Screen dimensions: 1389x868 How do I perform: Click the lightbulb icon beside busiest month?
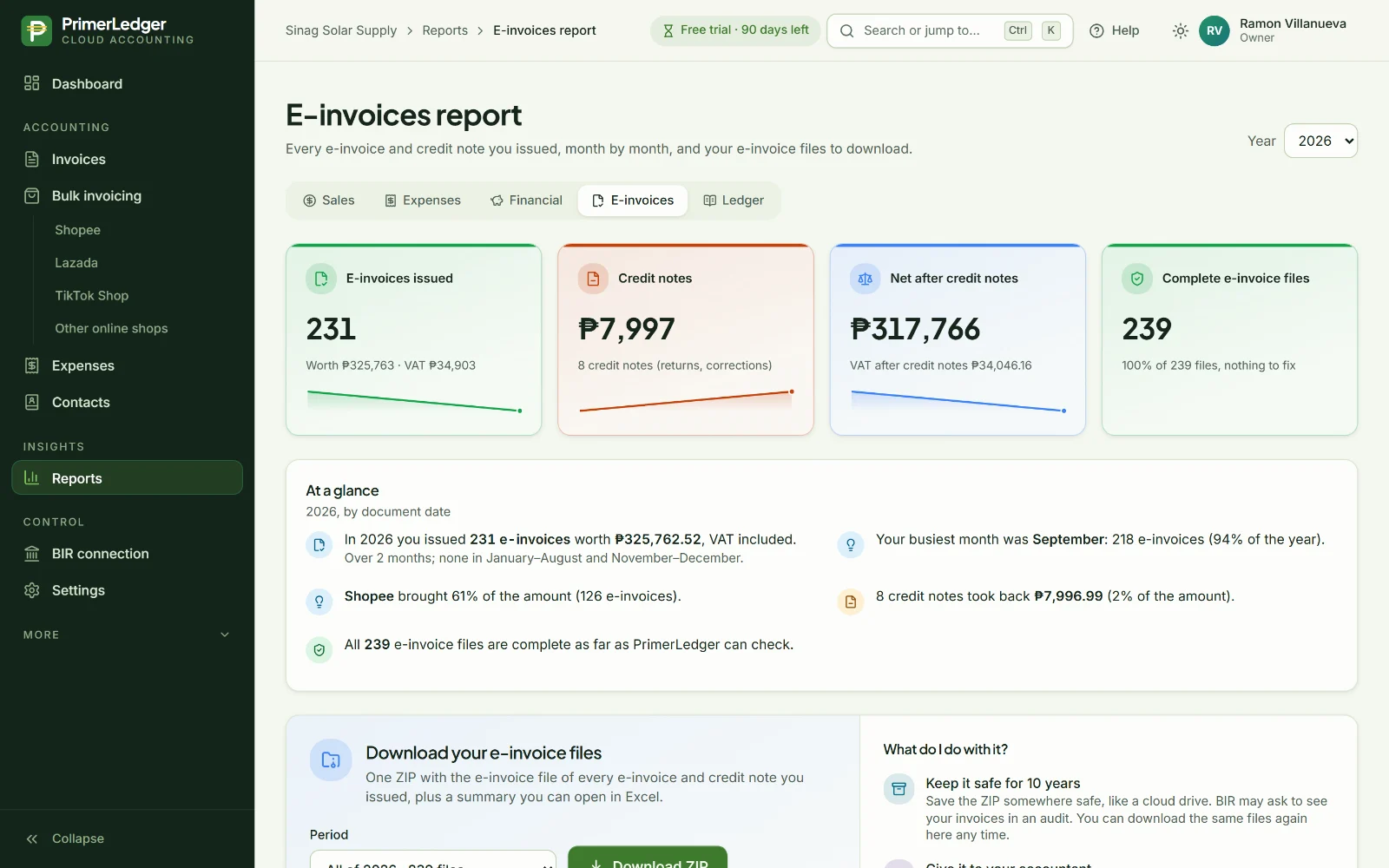click(851, 545)
